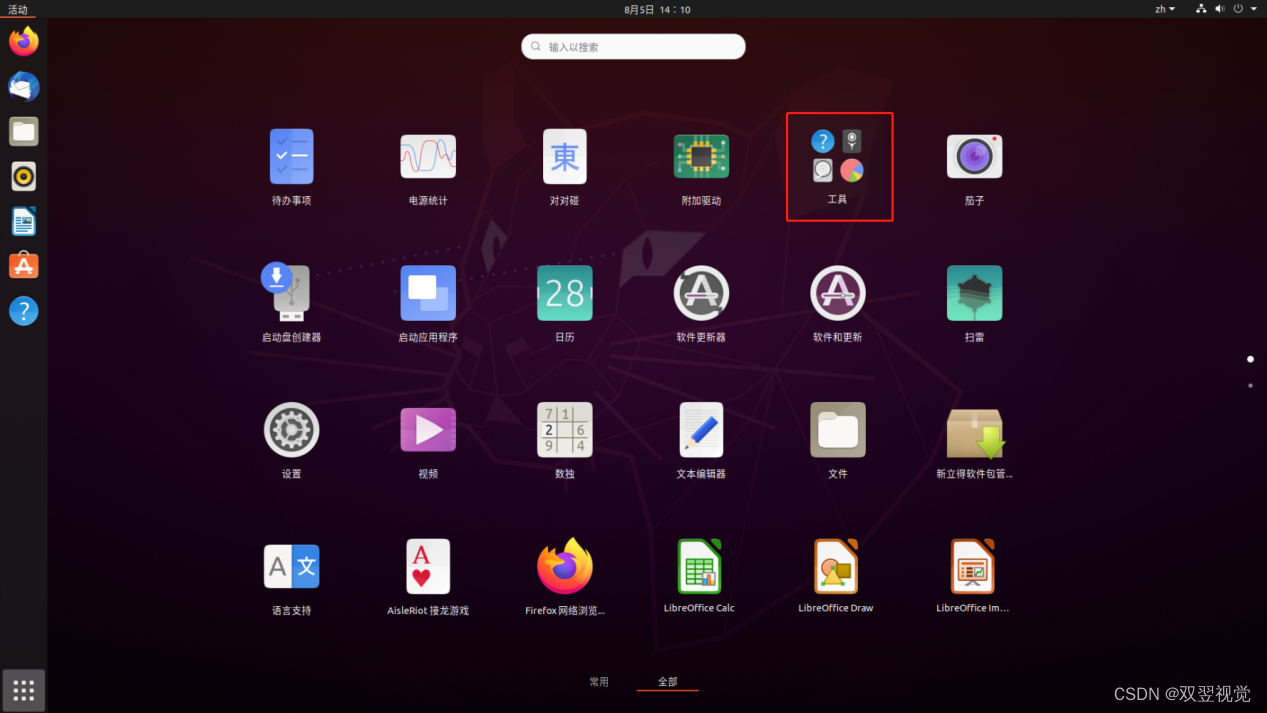Open the 设置 settings app

click(x=291, y=430)
